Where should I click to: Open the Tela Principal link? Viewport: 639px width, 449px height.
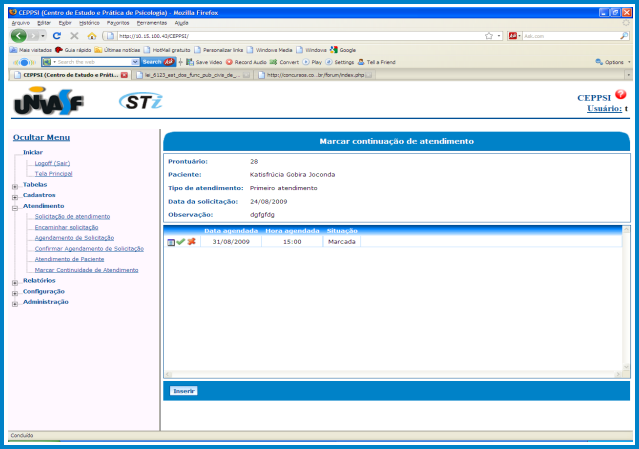(x=53, y=174)
